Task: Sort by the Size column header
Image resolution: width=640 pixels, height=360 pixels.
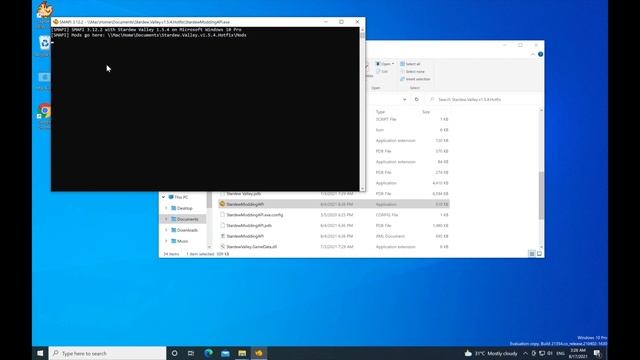Action: pos(426,112)
